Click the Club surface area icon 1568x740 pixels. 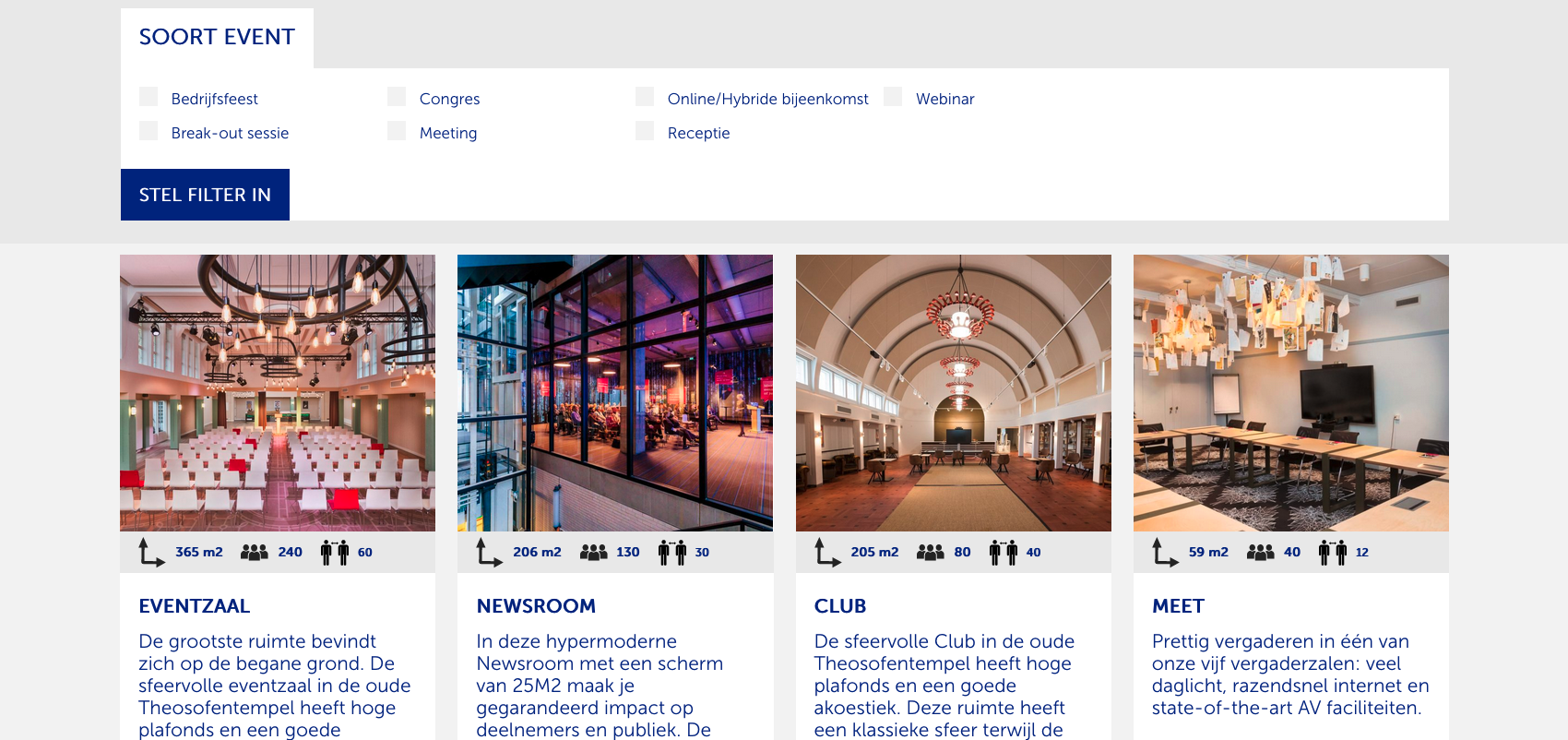point(827,552)
